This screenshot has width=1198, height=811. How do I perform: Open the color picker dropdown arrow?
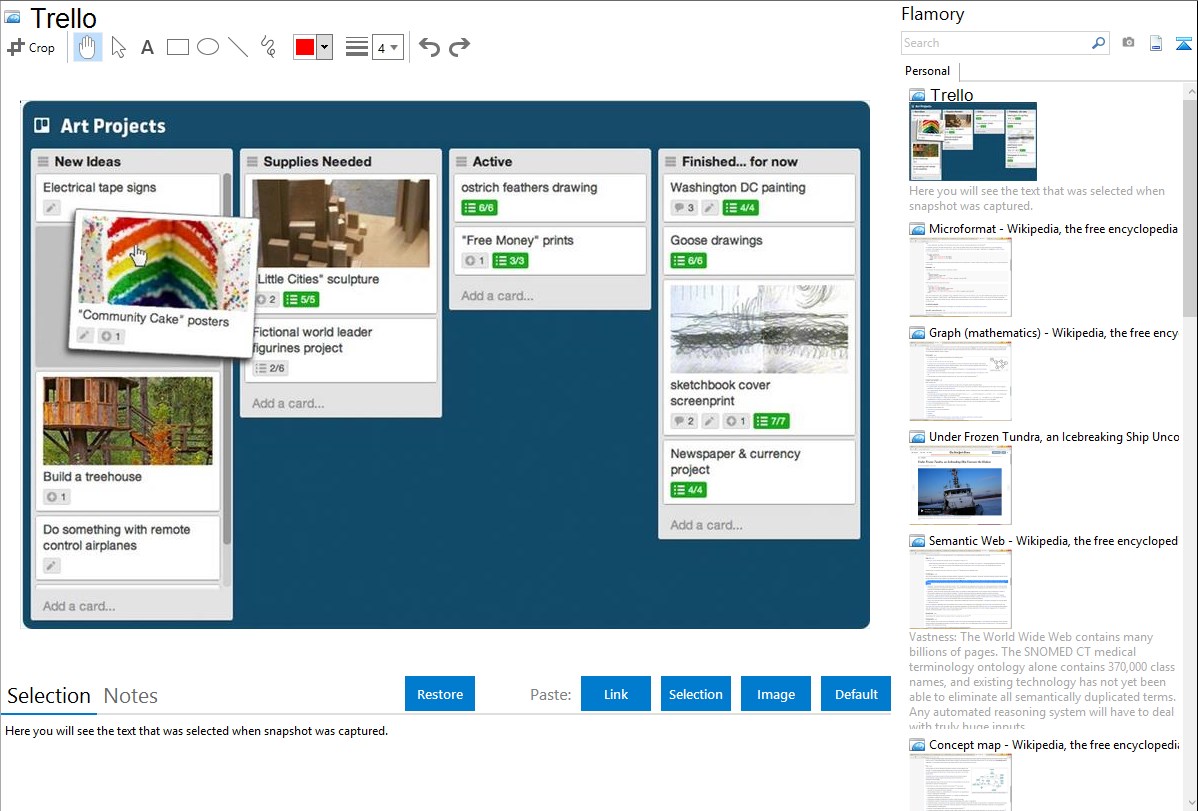click(325, 47)
